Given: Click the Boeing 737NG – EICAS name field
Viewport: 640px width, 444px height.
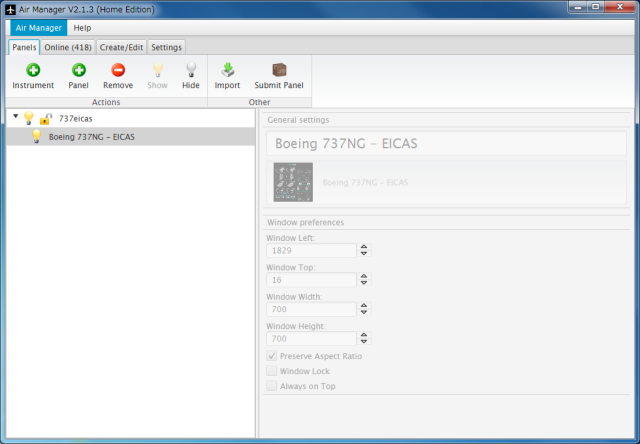Looking at the screenshot, I should (x=446, y=143).
